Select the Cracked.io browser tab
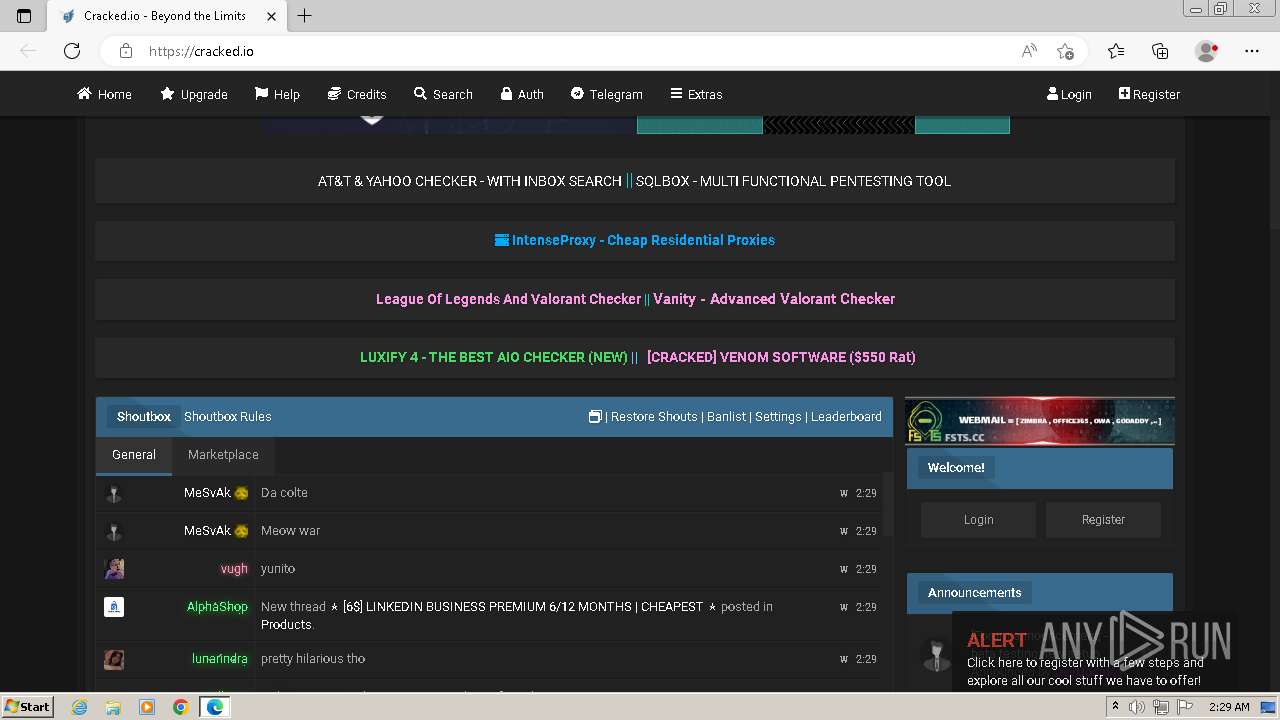Image resolution: width=1280 pixels, height=720 pixels. [x=165, y=15]
